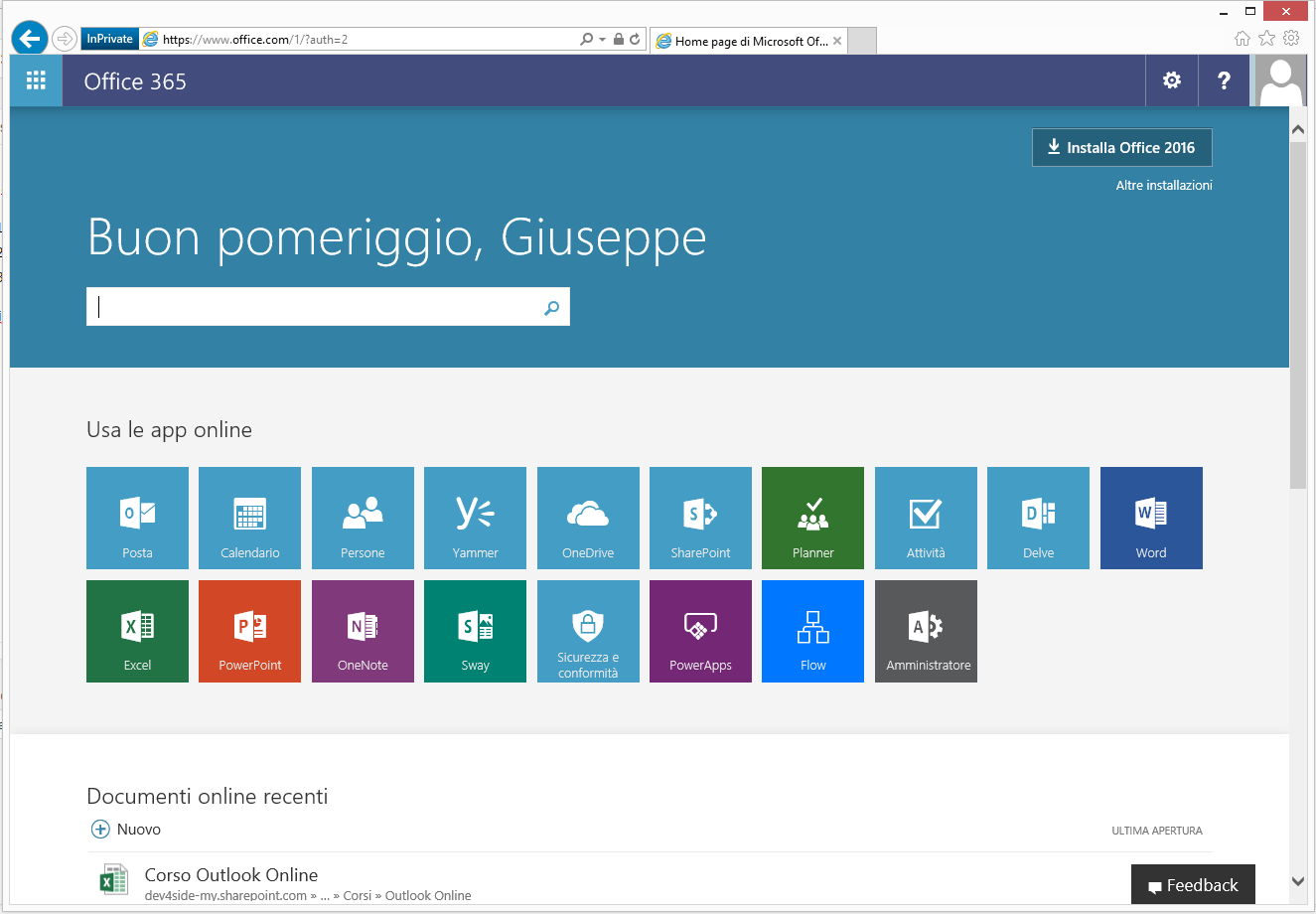Open the app launcher waffle menu

[36, 80]
